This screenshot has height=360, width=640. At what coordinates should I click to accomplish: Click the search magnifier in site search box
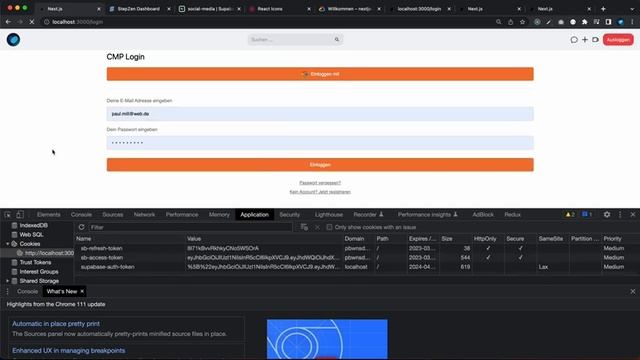pyautogui.click(x=337, y=40)
